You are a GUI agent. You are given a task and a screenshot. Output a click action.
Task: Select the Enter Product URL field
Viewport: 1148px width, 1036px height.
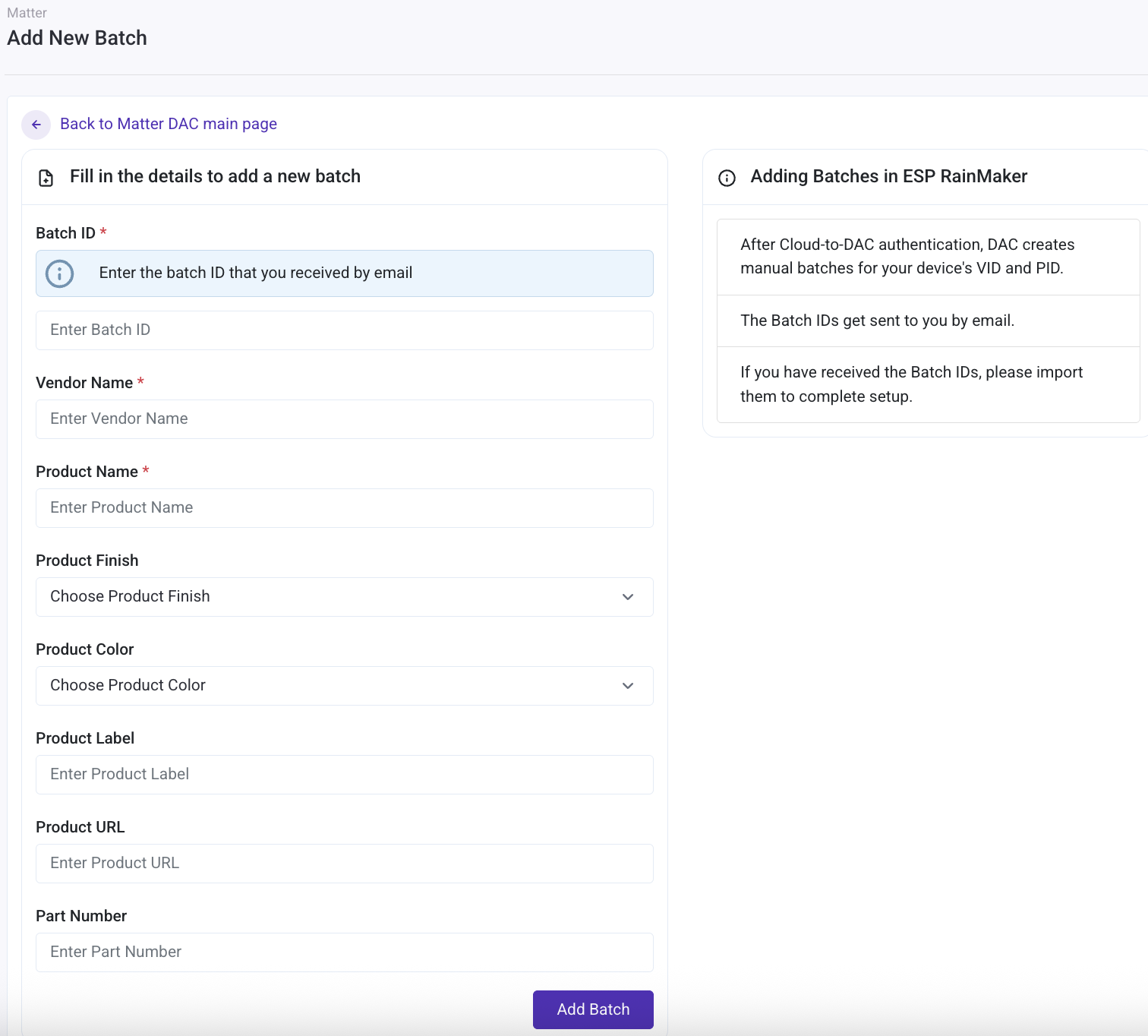[344, 863]
